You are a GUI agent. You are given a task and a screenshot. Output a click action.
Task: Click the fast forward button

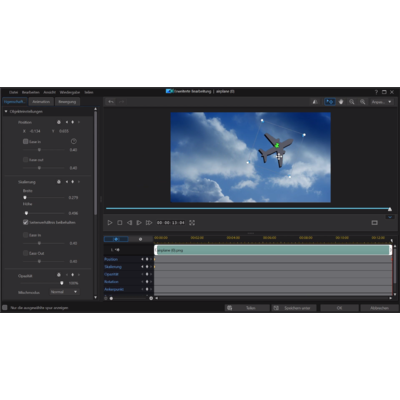pyautogui.click(x=149, y=222)
